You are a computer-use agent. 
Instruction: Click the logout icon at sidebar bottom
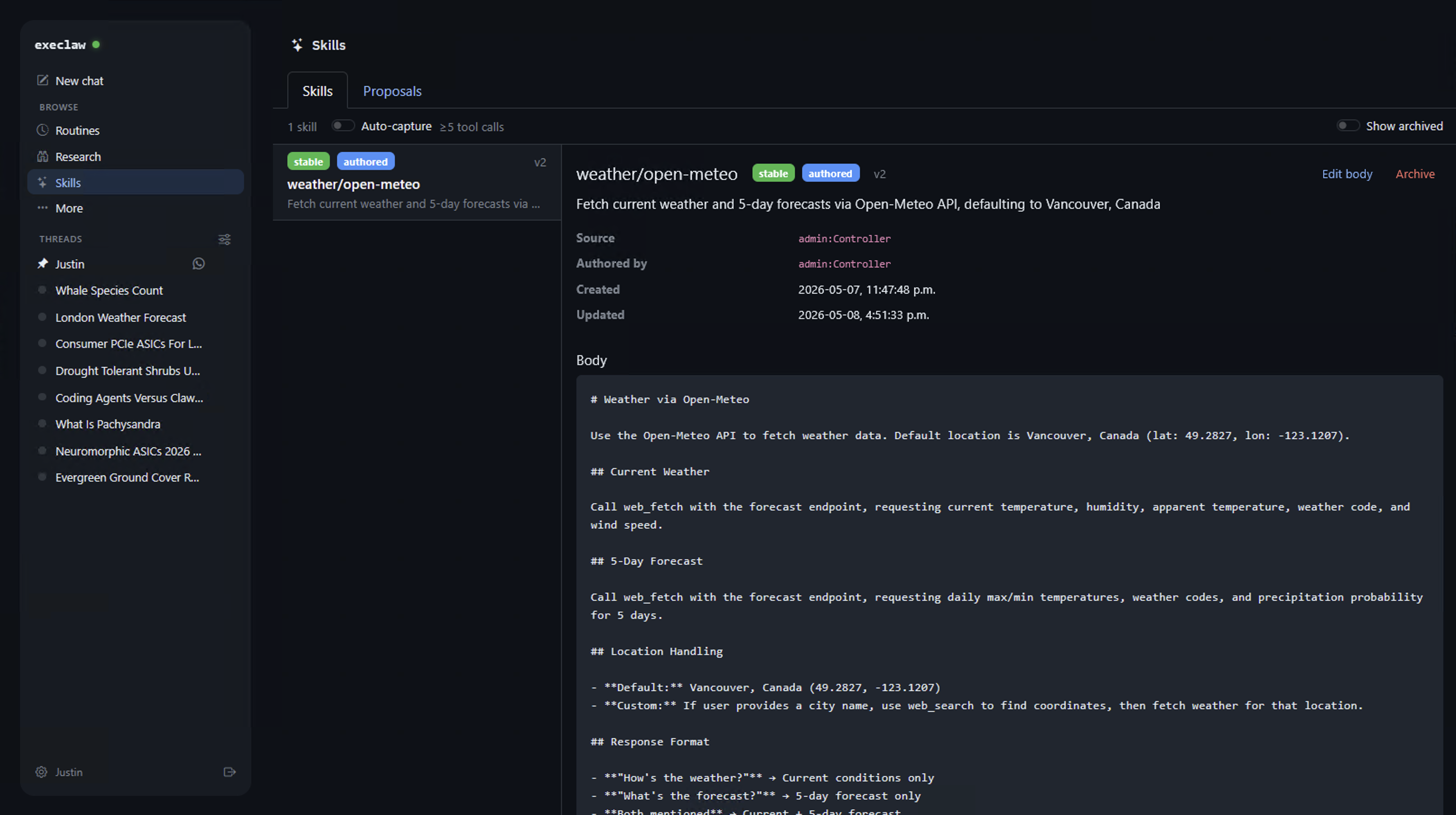click(229, 772)
